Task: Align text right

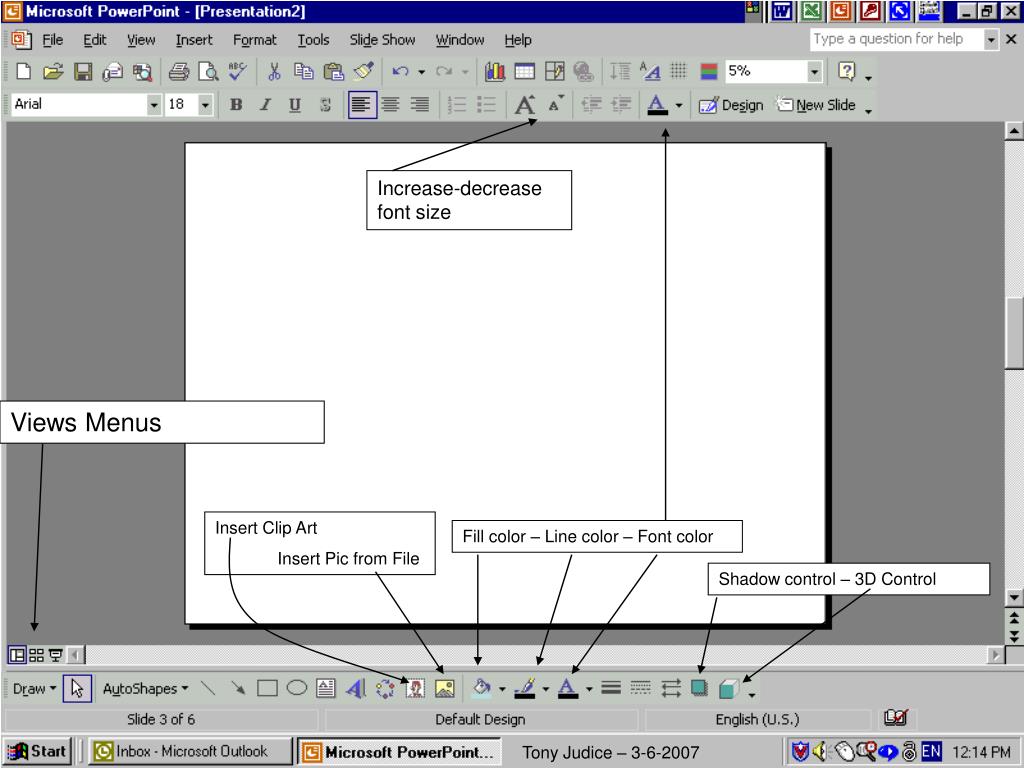Action: (420, 104)
